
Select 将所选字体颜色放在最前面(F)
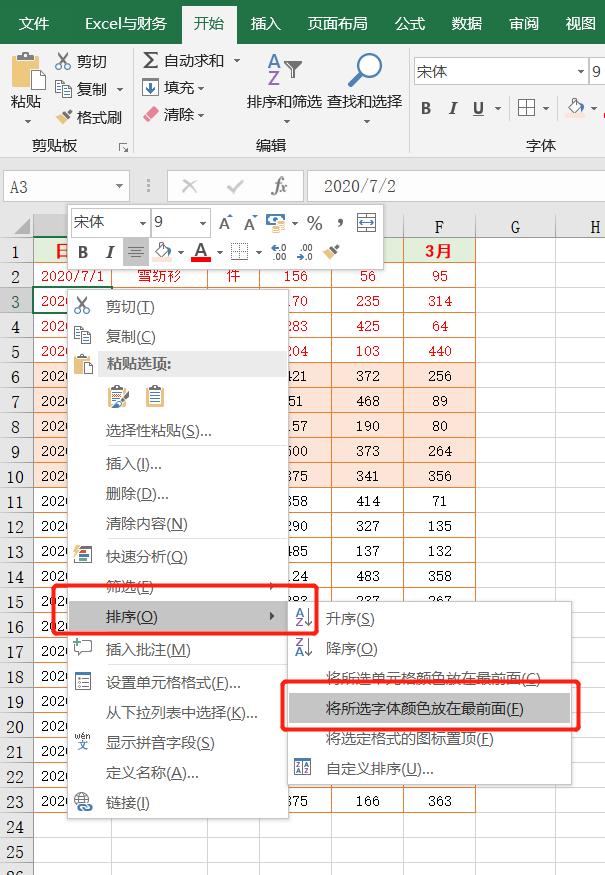pos(430,709)
